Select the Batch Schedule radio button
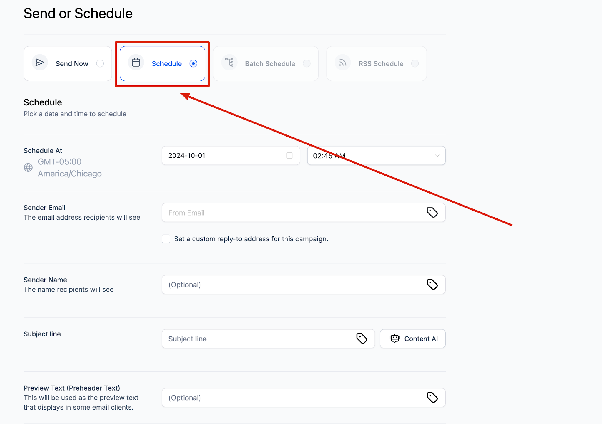This screenshot has height=424, width=602. [x=306, y=63]
